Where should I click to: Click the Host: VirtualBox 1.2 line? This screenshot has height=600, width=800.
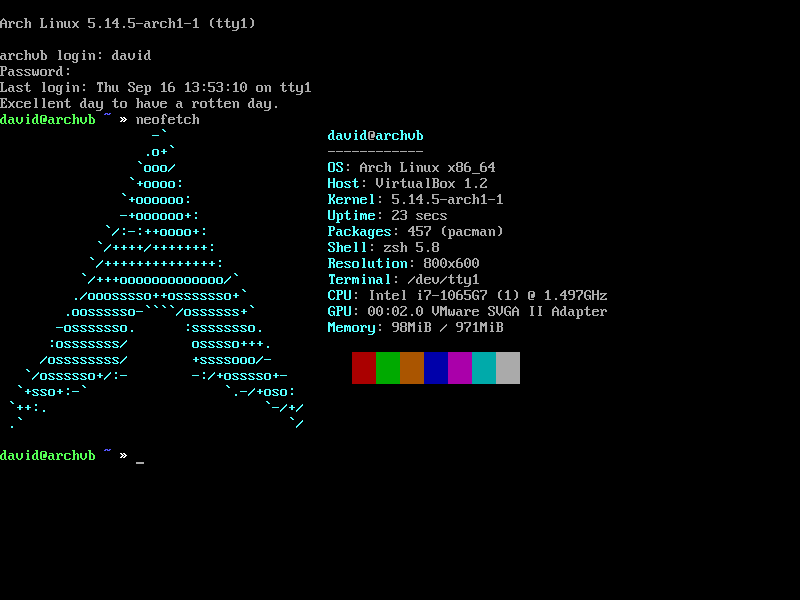point(407,183)
